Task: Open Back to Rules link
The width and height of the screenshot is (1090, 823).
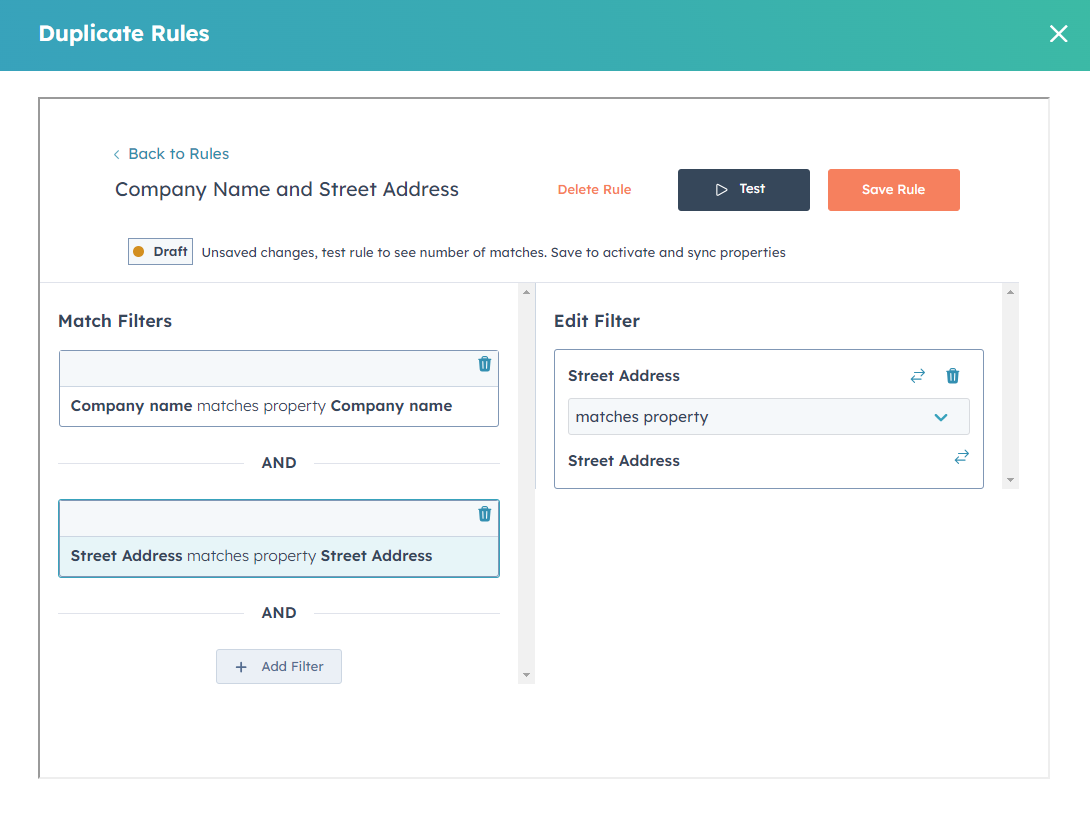Action: [x=178, y=153]
